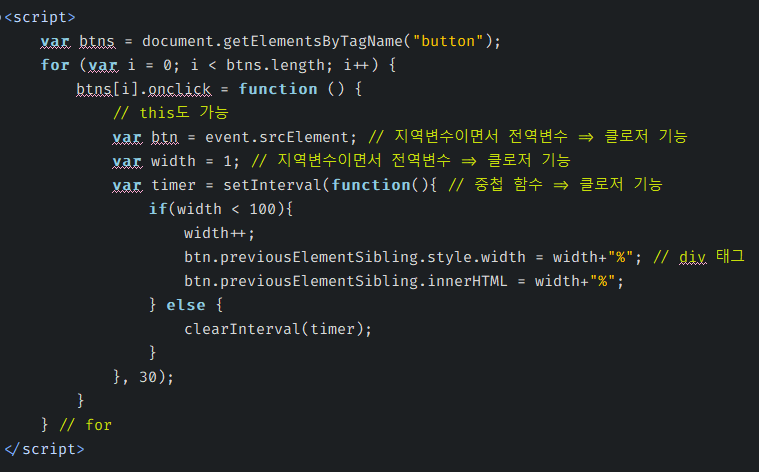Click the 'width++;' statement
Viewport: 759px width, 472px height.
(x=219, y=233)
